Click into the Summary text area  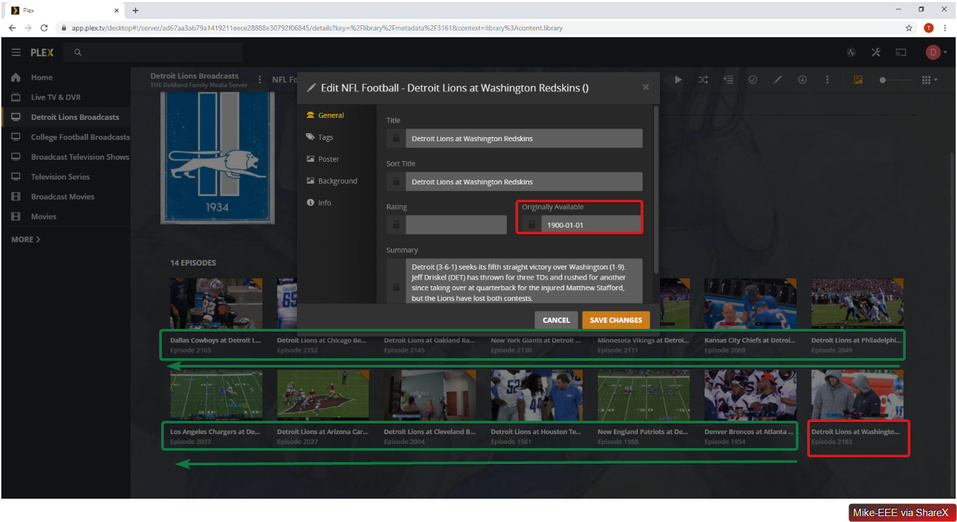pos(524,281)
